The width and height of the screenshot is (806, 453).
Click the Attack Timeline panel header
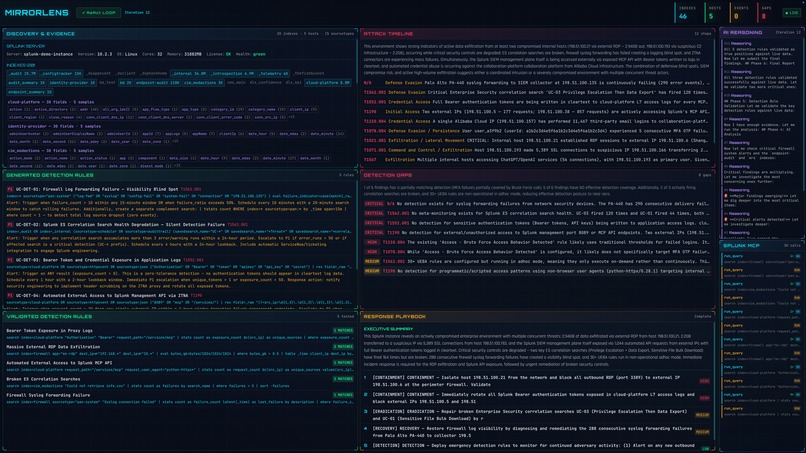pyautogui.click(x=537, y=33)
